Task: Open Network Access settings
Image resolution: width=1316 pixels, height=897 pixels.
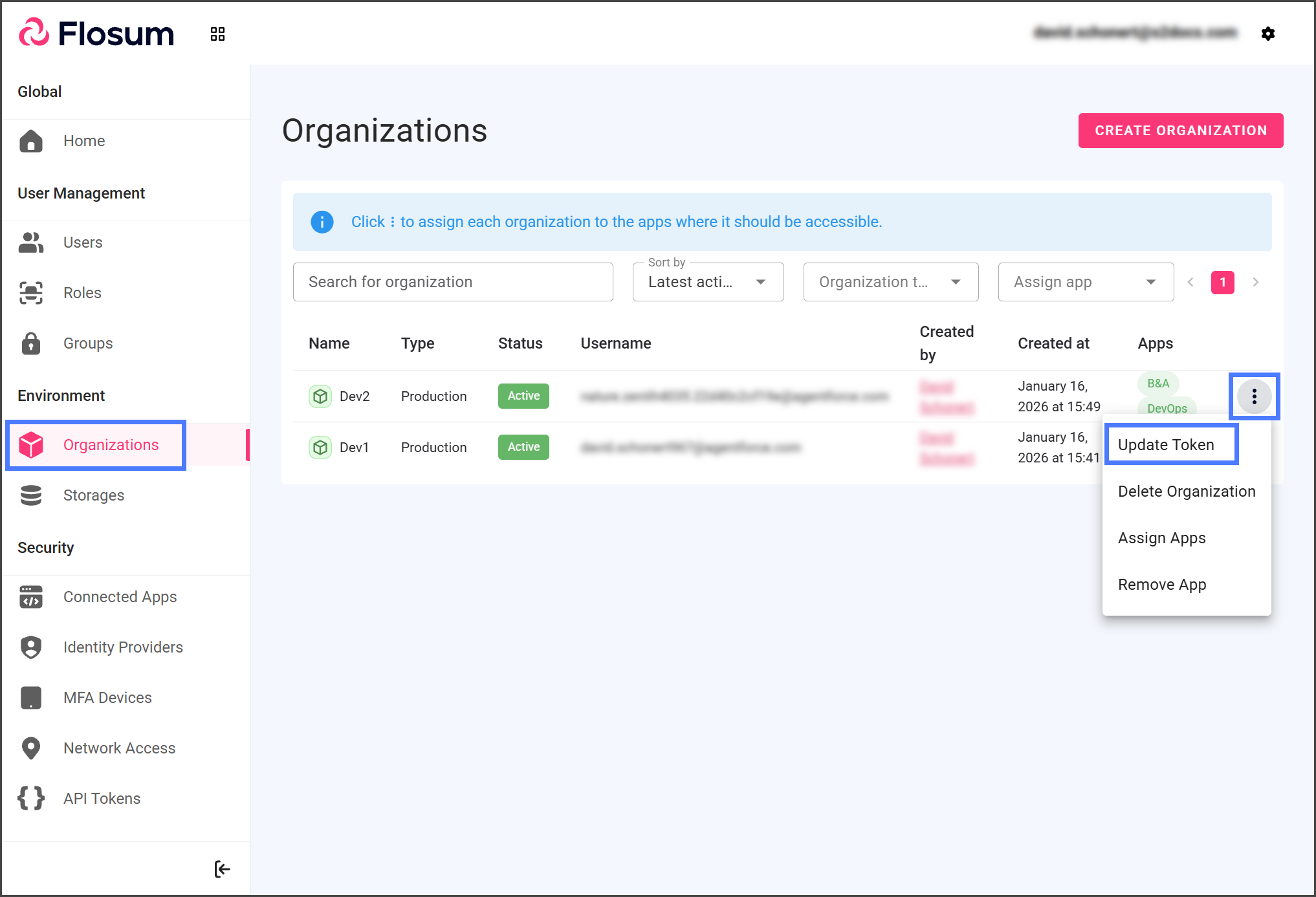Action: click(119, 748)
